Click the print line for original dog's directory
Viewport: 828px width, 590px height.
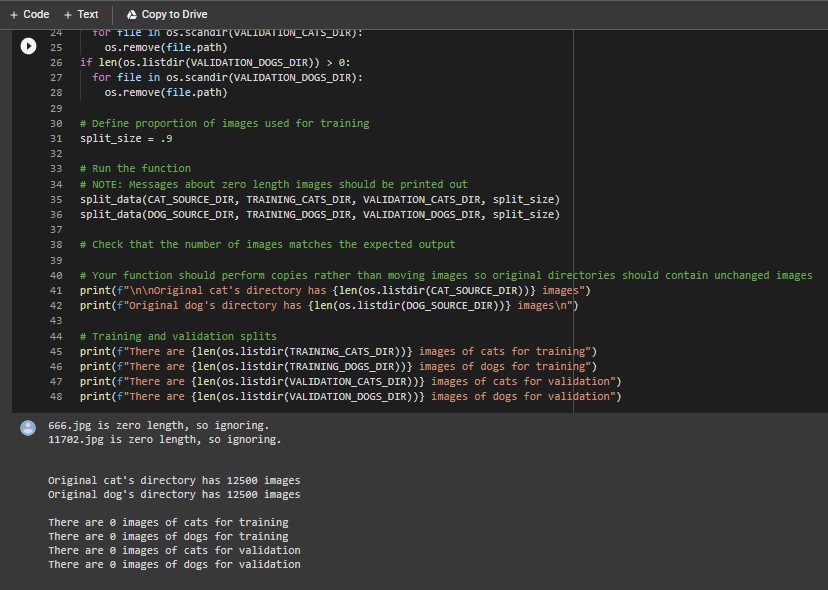coord(329,305)
